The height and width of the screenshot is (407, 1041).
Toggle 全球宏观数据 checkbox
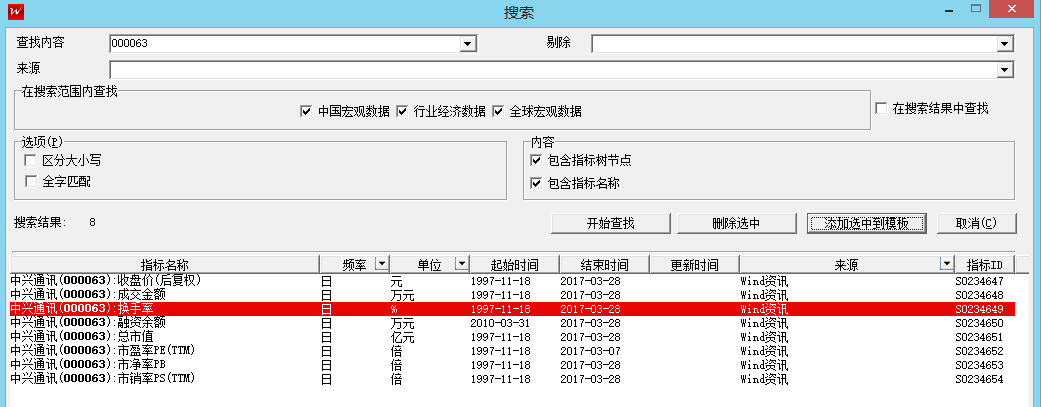click(498, 112)
